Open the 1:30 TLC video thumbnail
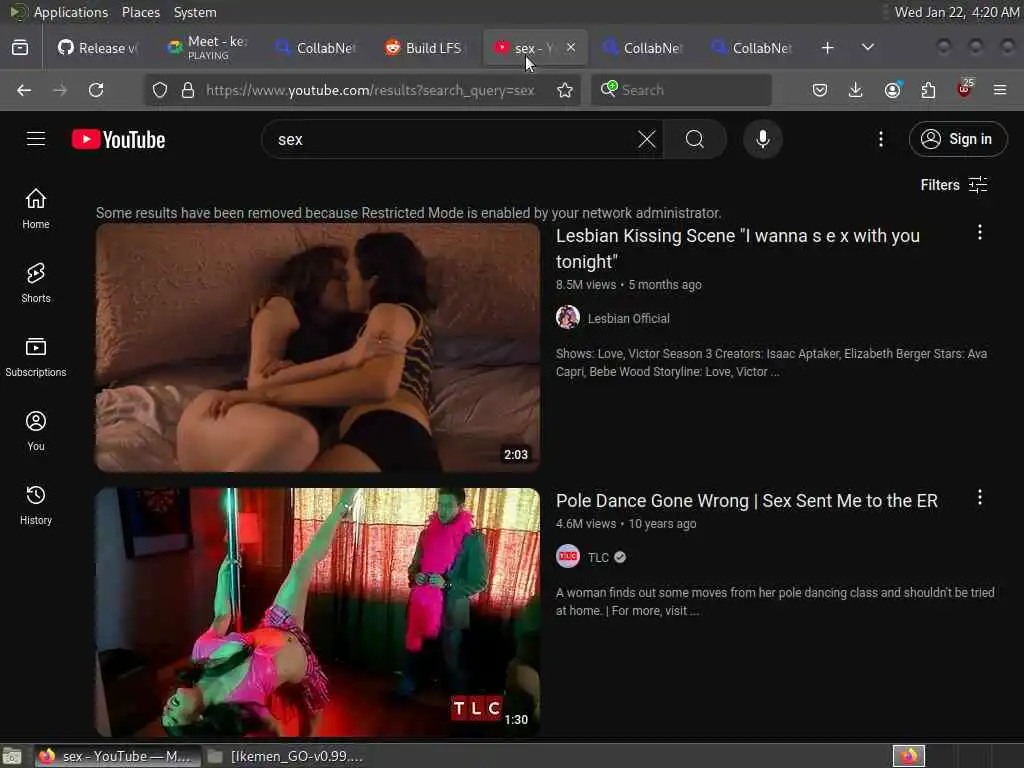The image size is (1024, 768). tap(317, 613)
